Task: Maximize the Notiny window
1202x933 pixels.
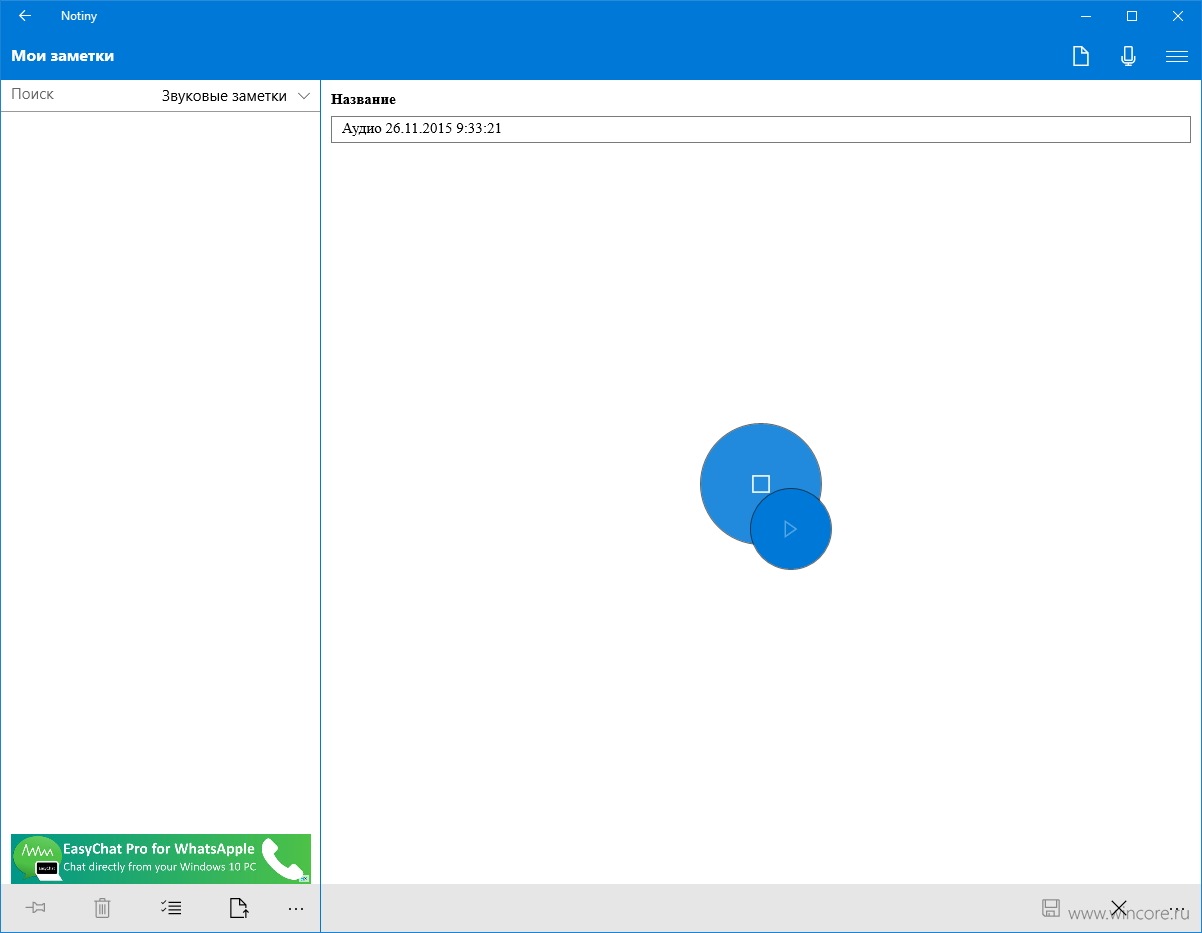Action: [x=1132, y=16]
